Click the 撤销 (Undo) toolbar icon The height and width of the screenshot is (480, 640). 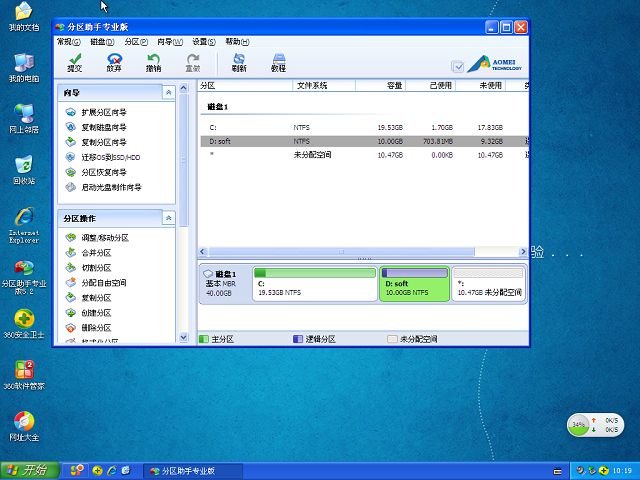click(x=153, y=63)
